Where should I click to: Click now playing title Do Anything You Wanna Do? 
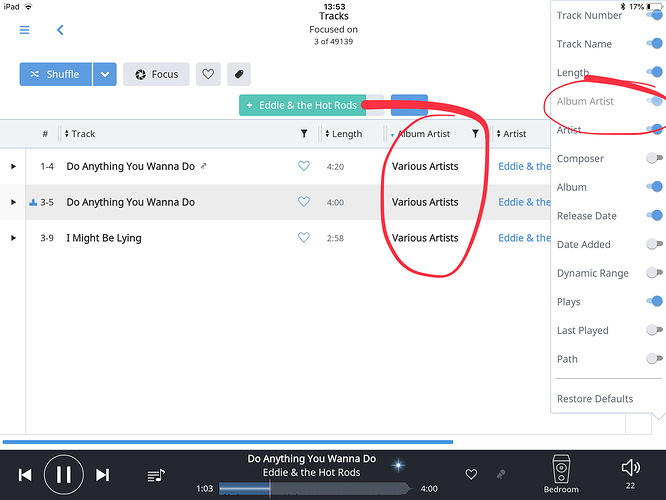coord(312,459)
